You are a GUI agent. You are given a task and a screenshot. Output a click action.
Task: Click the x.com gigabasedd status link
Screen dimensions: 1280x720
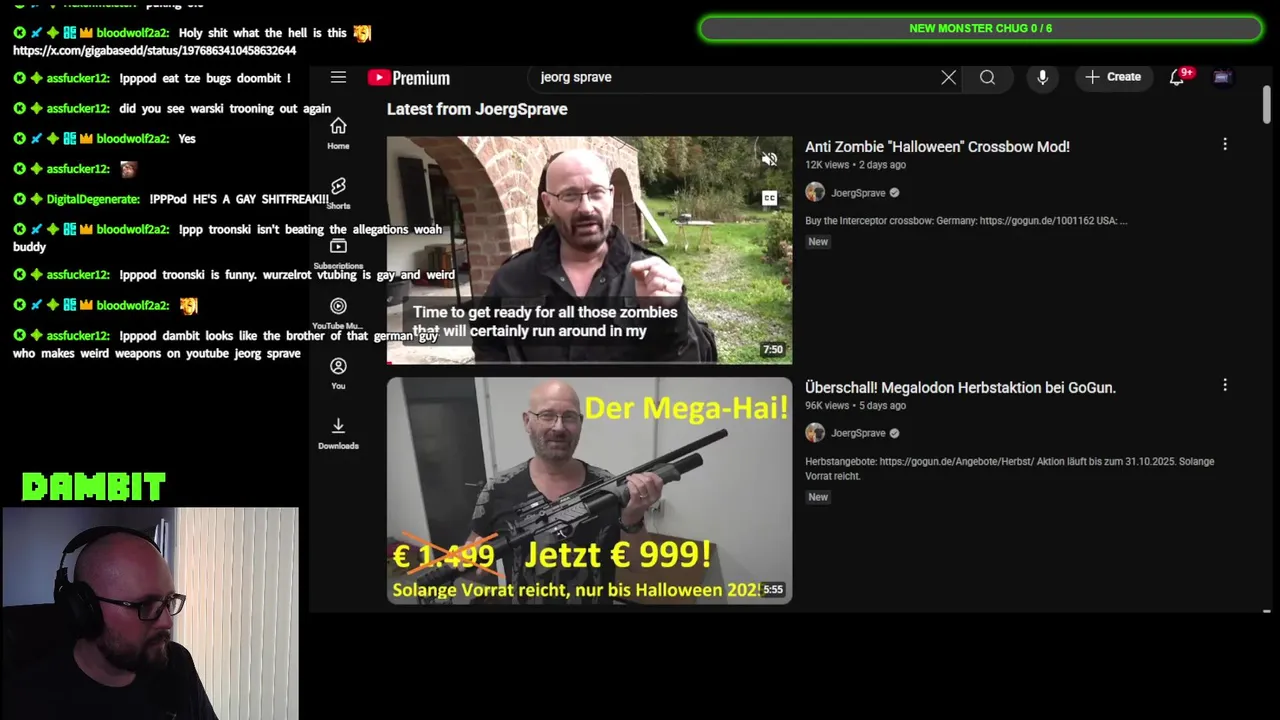click(x=154, y=50)
